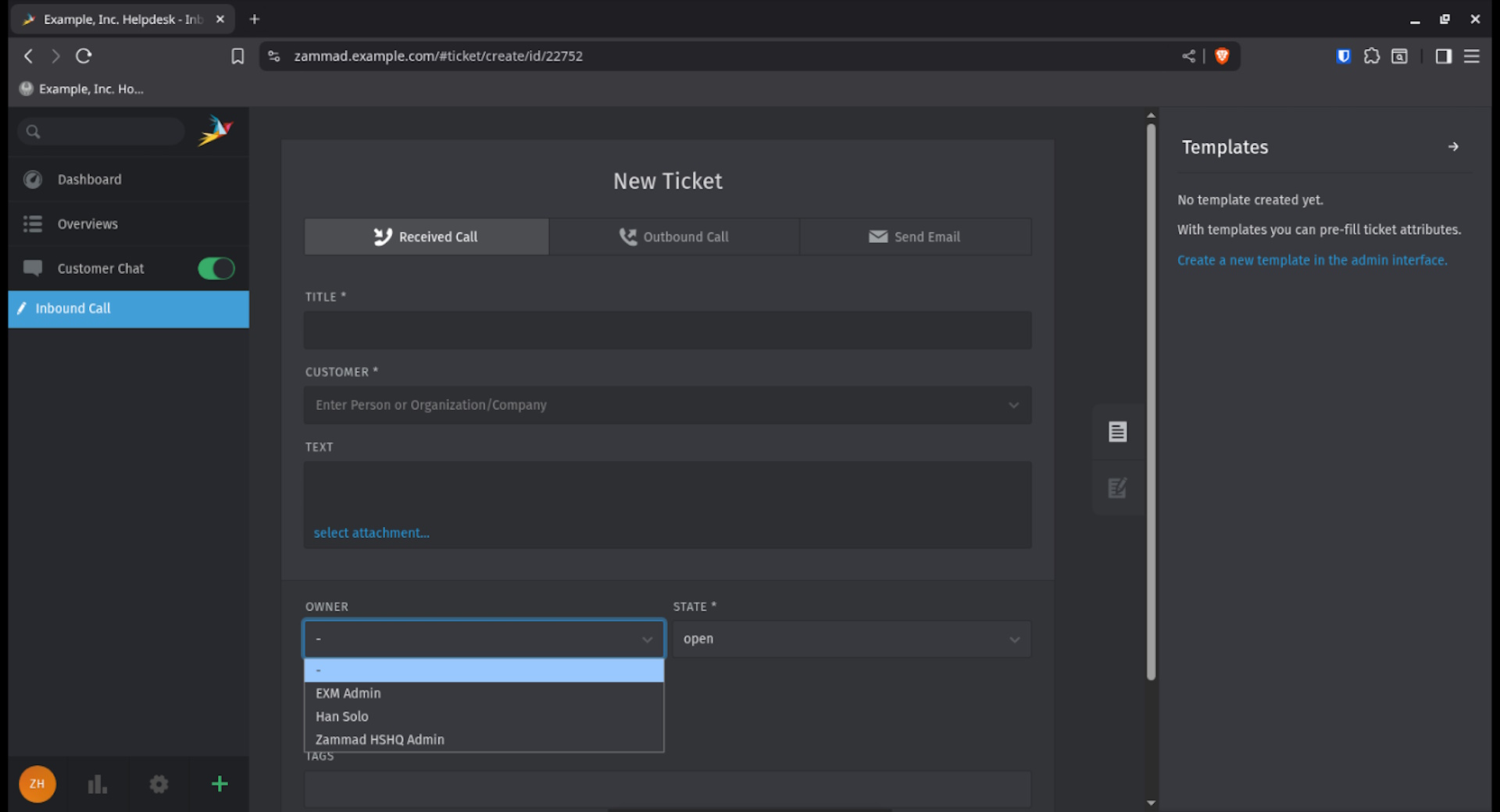
Task: Click into the Title input field
Action: click(667, 330)
